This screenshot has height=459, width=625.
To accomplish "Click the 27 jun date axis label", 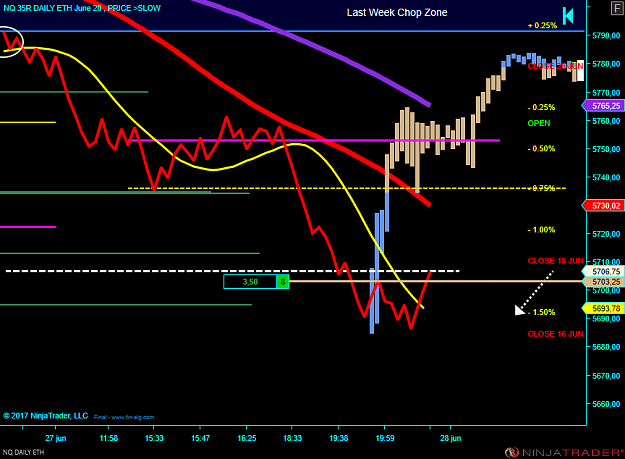I will coord(55,438).
